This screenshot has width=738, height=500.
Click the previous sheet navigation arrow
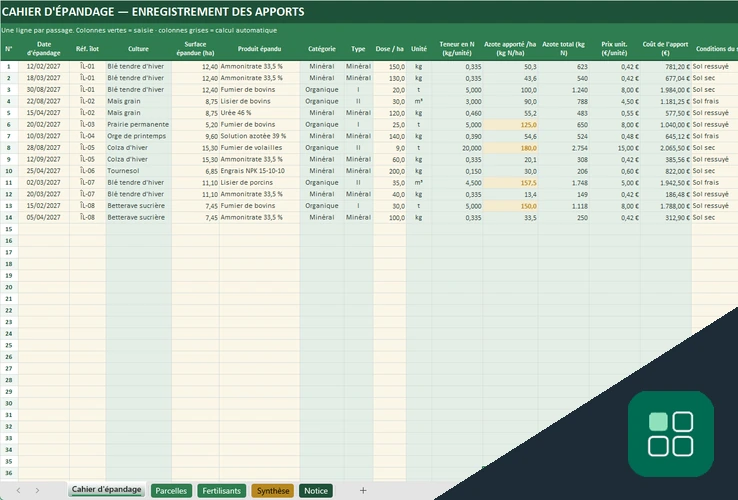18,491
